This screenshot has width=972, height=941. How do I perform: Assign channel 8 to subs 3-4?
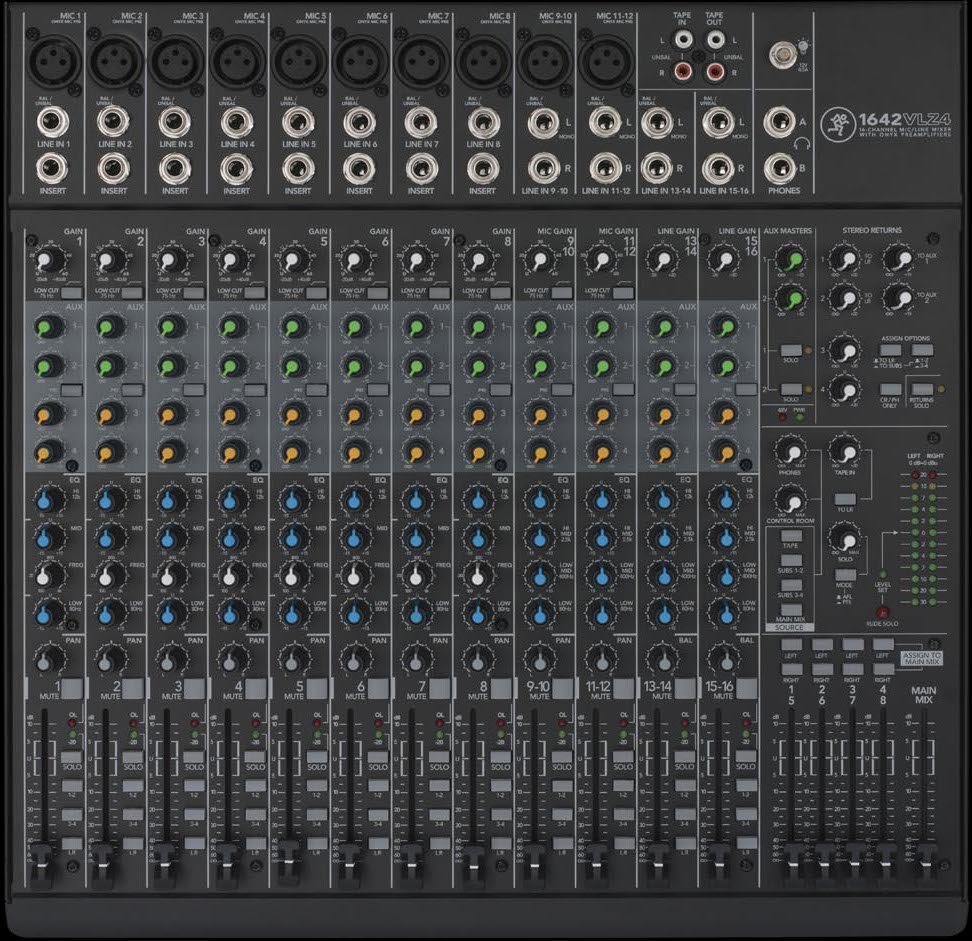(501, 815)
